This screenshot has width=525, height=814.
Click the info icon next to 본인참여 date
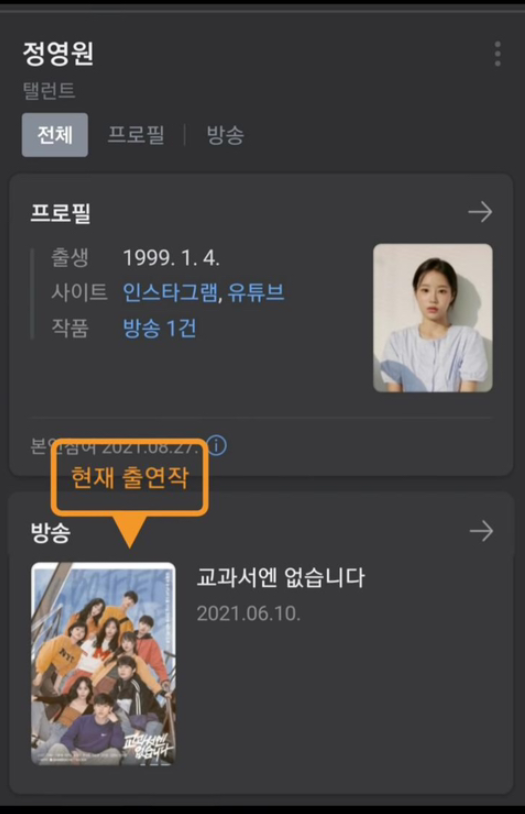pos(217,445)
